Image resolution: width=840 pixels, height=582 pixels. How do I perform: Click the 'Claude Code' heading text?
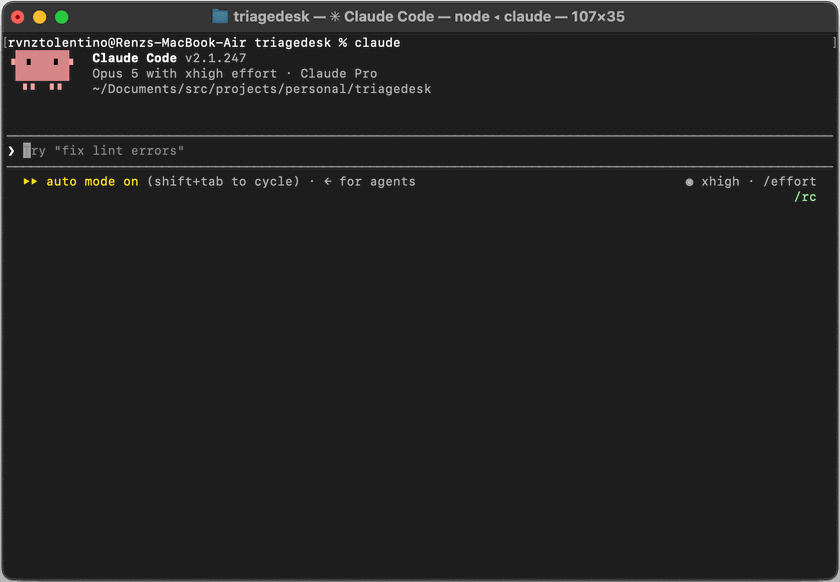(x=134, y=58)
